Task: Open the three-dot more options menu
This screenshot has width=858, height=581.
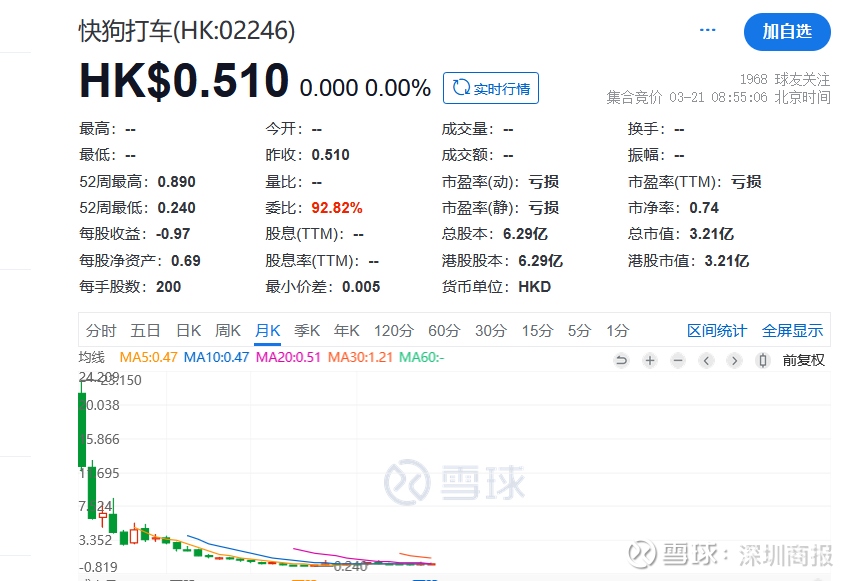Action: [x=708, y=30]
